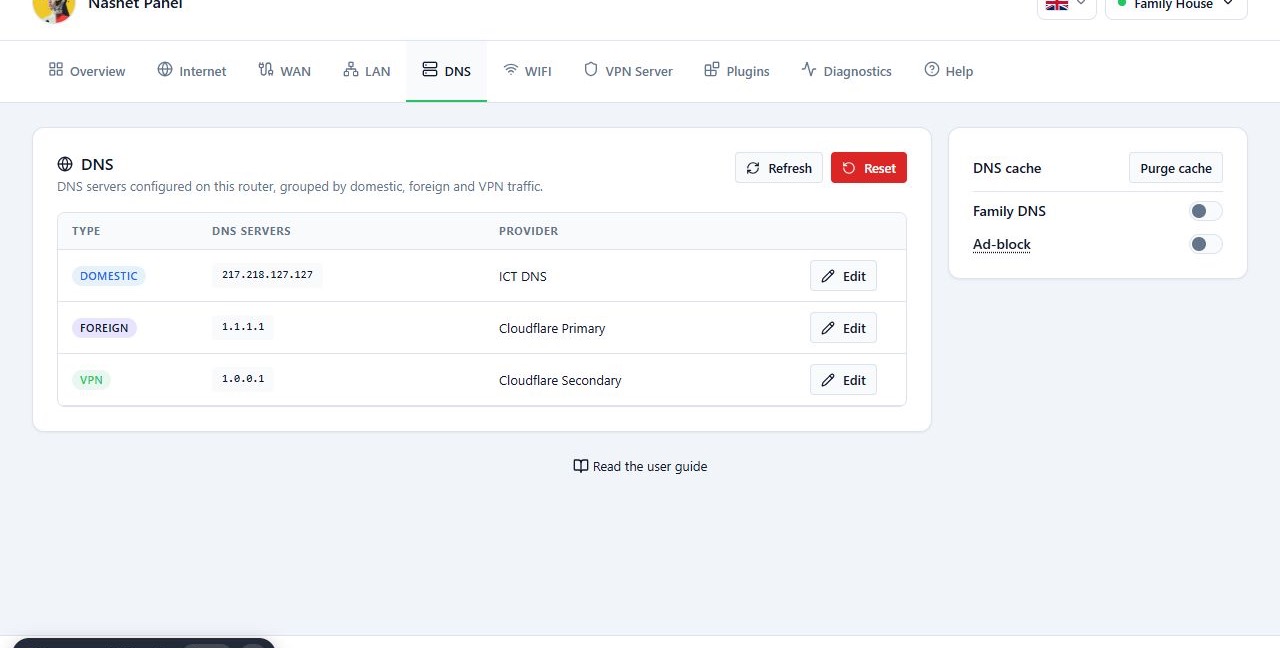Edit the VPN DNS entry
Viewport: 1280px width, 648px height.
(x=843, y=380)
